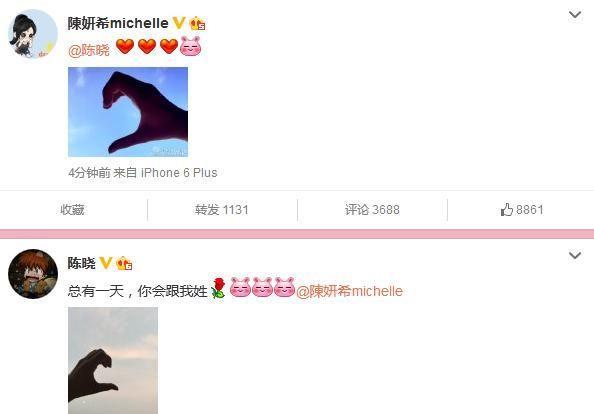Click the membership crown badge next to 陳妍希michelle
This screenshot has height=414, width=594.
(197, 24)
